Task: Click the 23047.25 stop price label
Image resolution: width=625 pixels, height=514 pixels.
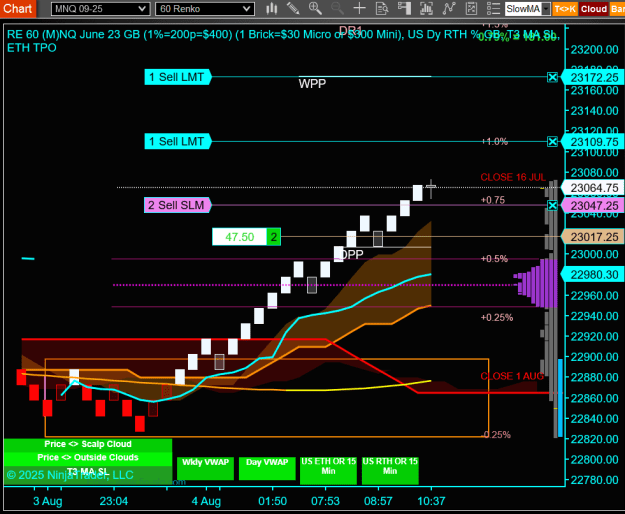Action: pos(593,206)
